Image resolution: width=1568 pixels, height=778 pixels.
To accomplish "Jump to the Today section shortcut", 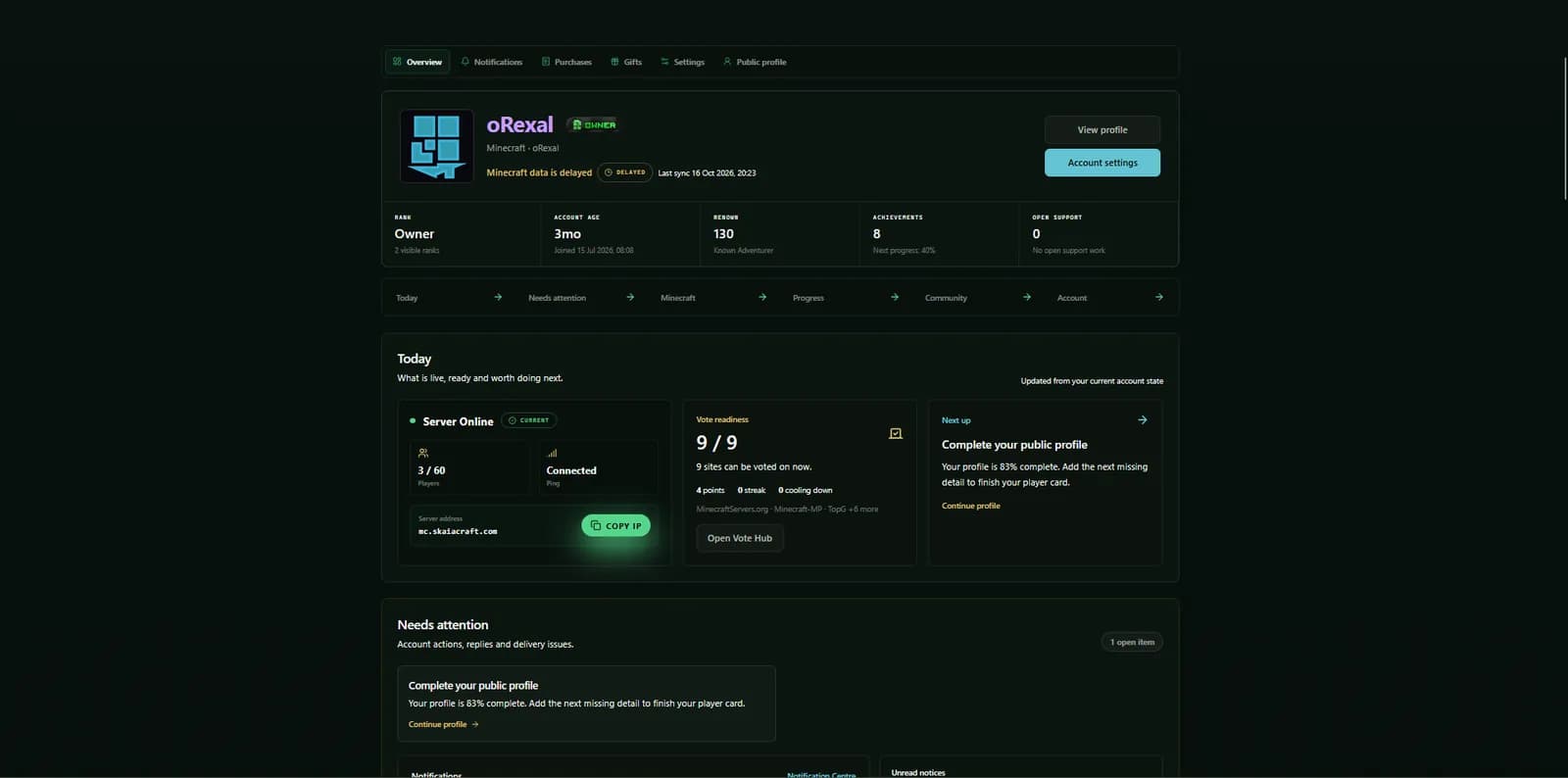I will [449, 297].
